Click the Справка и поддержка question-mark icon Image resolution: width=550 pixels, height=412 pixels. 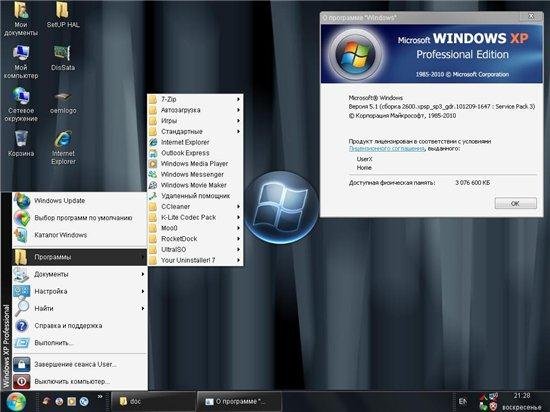click(22, 326)
